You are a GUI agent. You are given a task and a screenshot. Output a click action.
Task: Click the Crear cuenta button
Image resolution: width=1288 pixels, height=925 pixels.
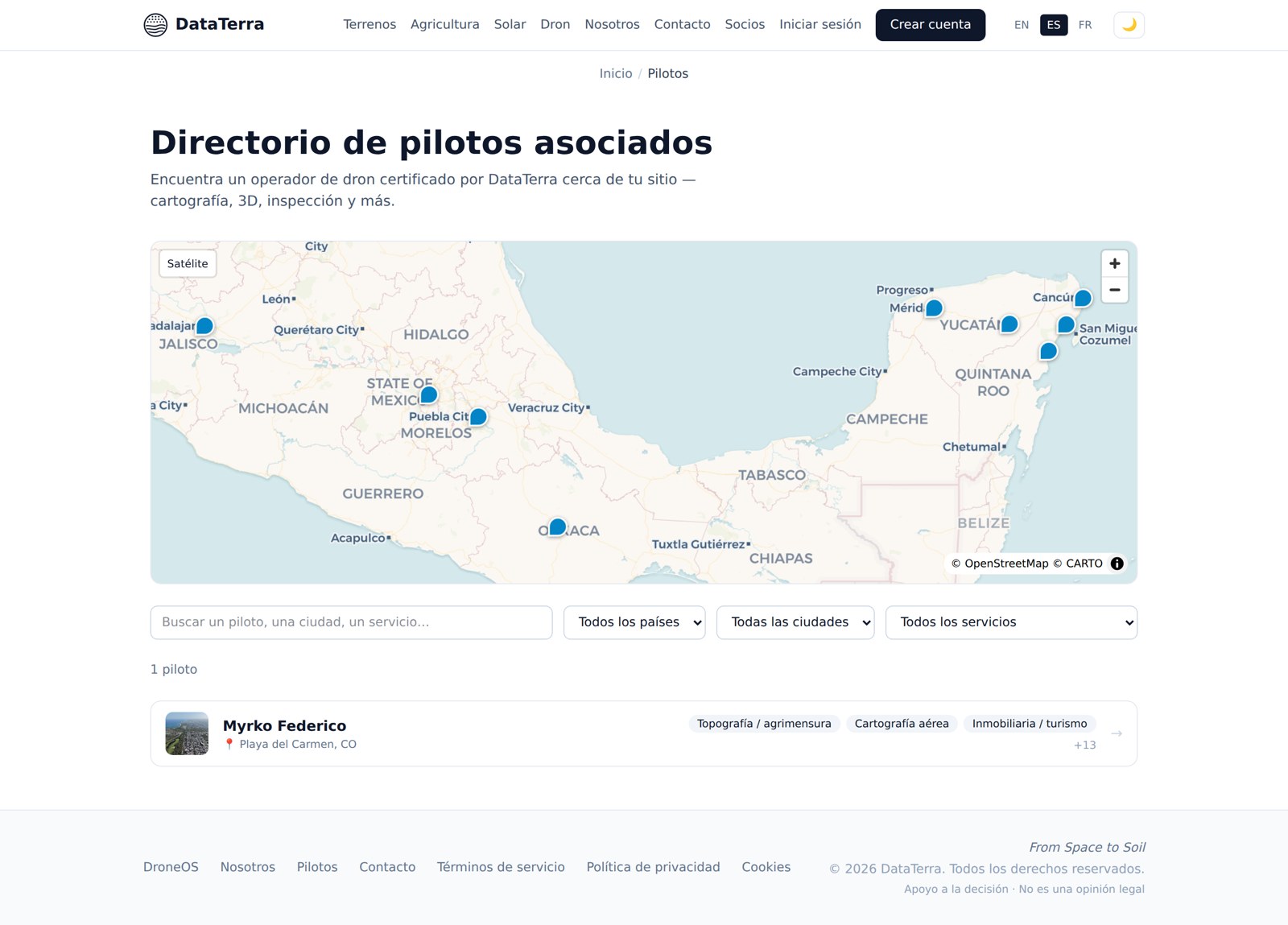[x=931, y=25]
